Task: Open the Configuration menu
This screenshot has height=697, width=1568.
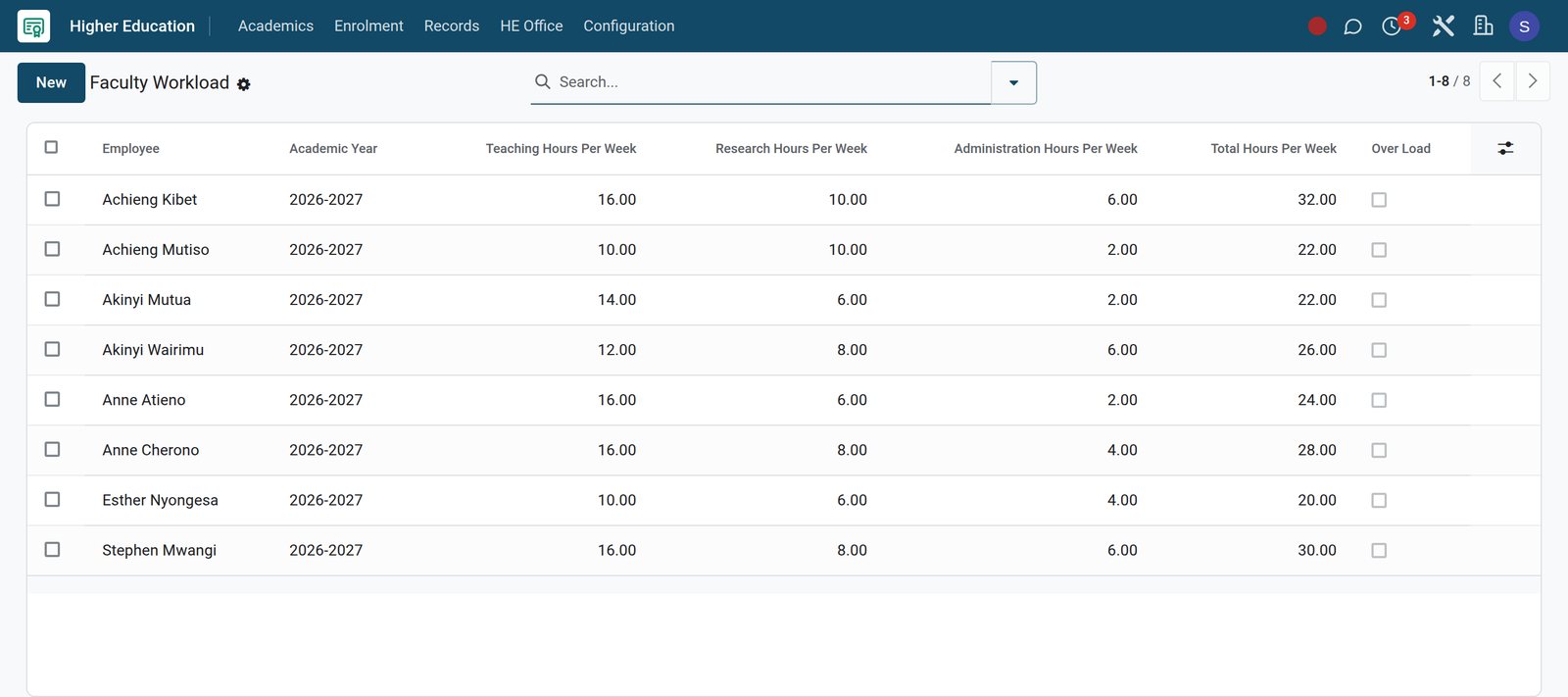Action: click(x=629, y=26)
